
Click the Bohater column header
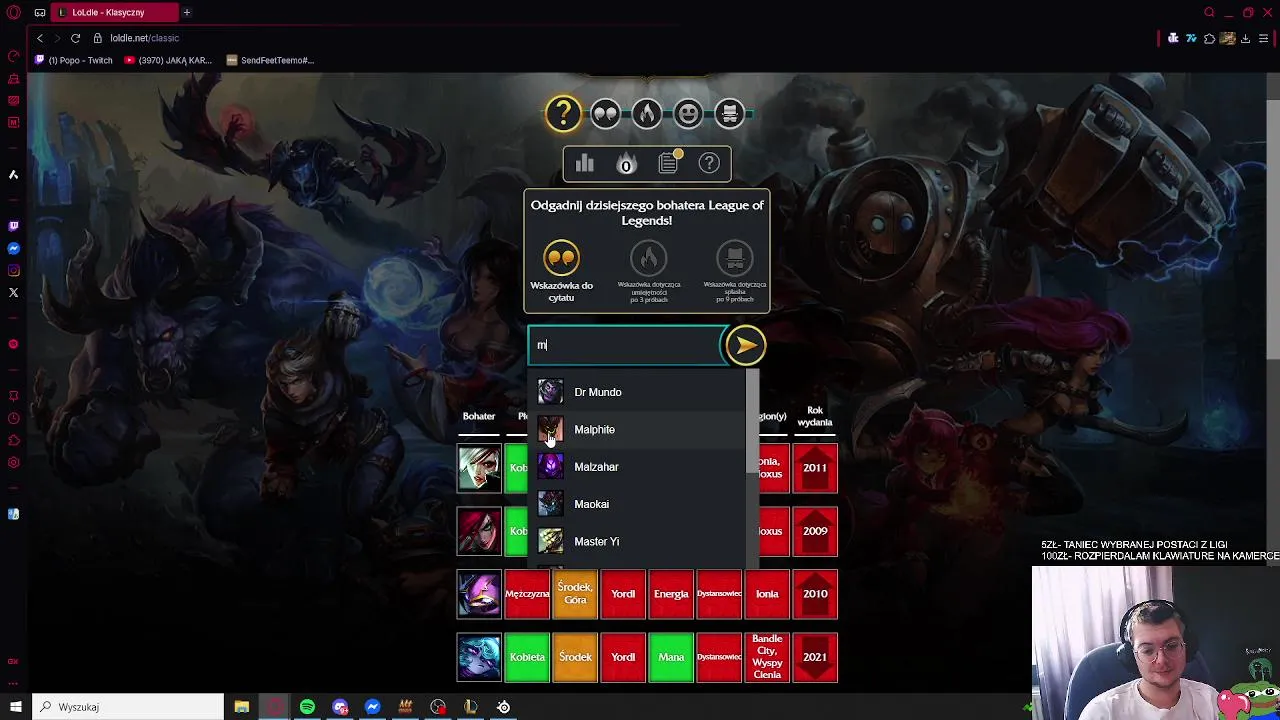pyautogui.click(x=479, y=416)
